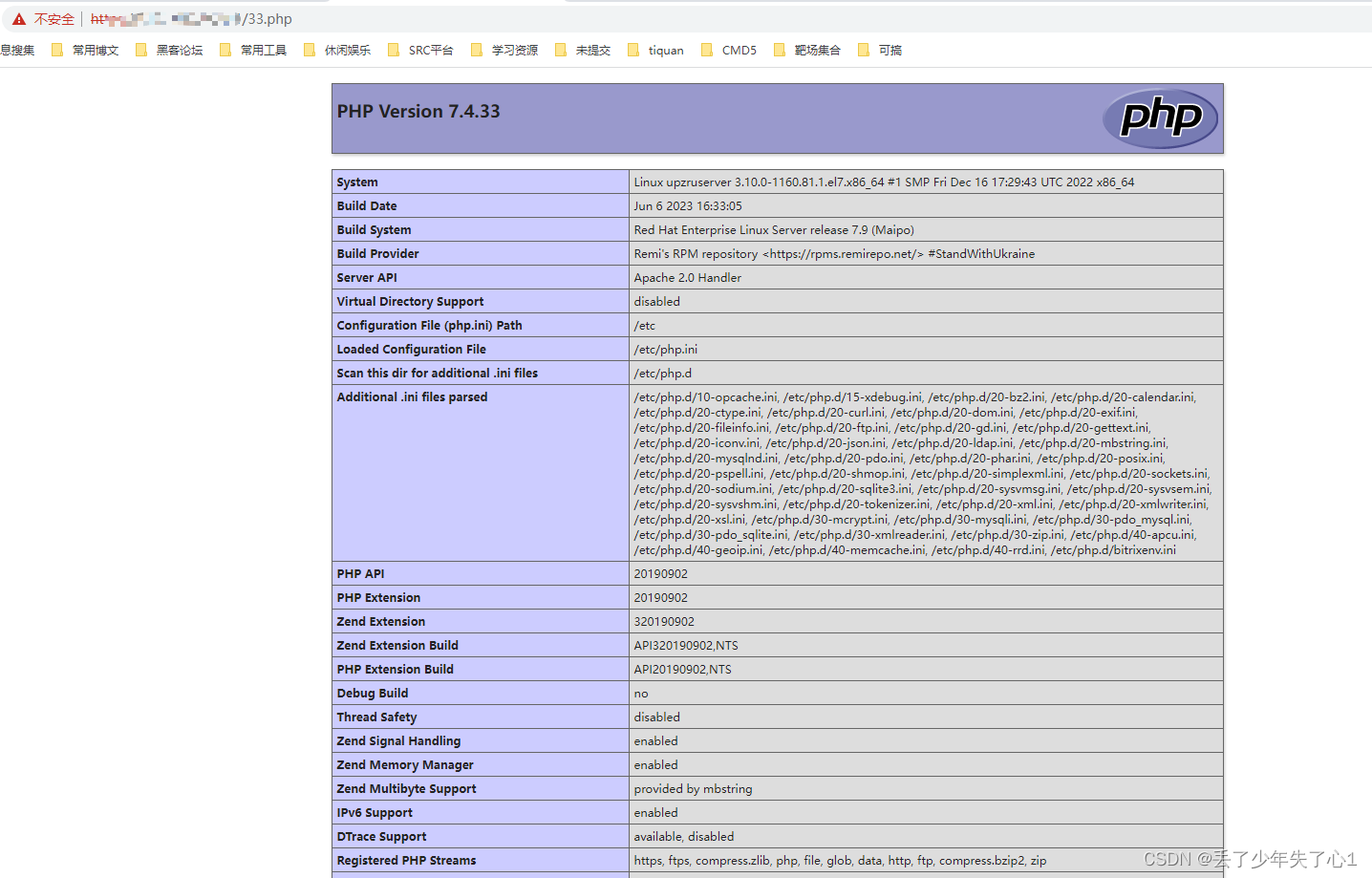Click the Zend Memory Manager label
The image size is (1372, 878).
pyautogui.click(x=405, y=765)
